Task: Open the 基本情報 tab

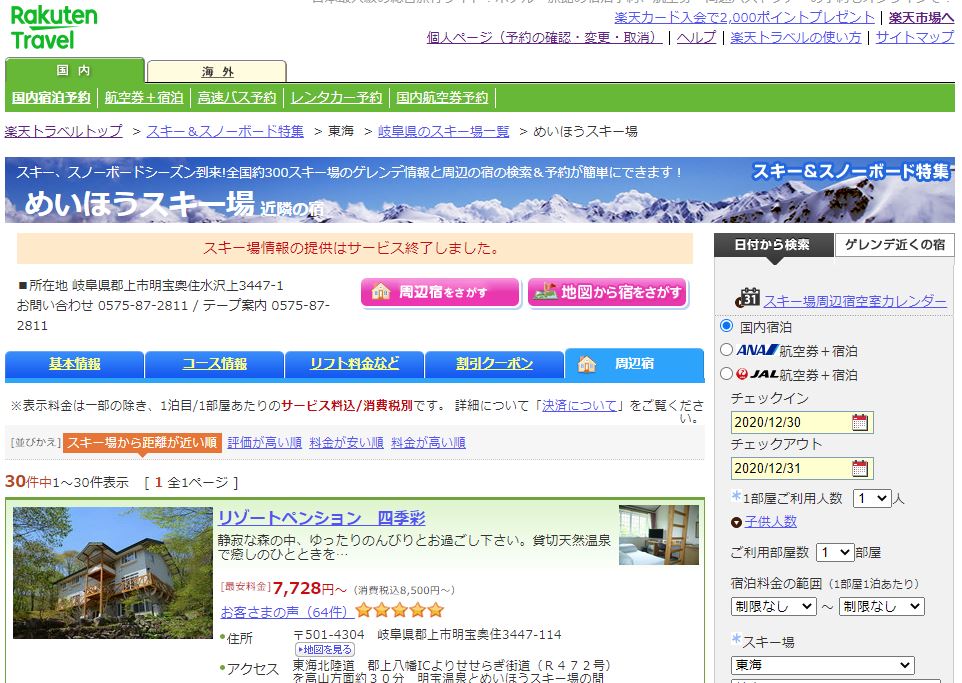Action: click(x=74, y=364)
